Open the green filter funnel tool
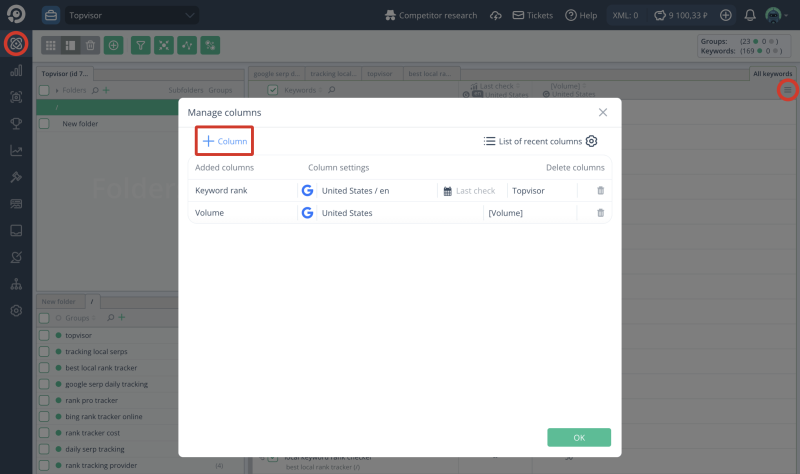The image size is (800, 474). click(x=140, y=45)
